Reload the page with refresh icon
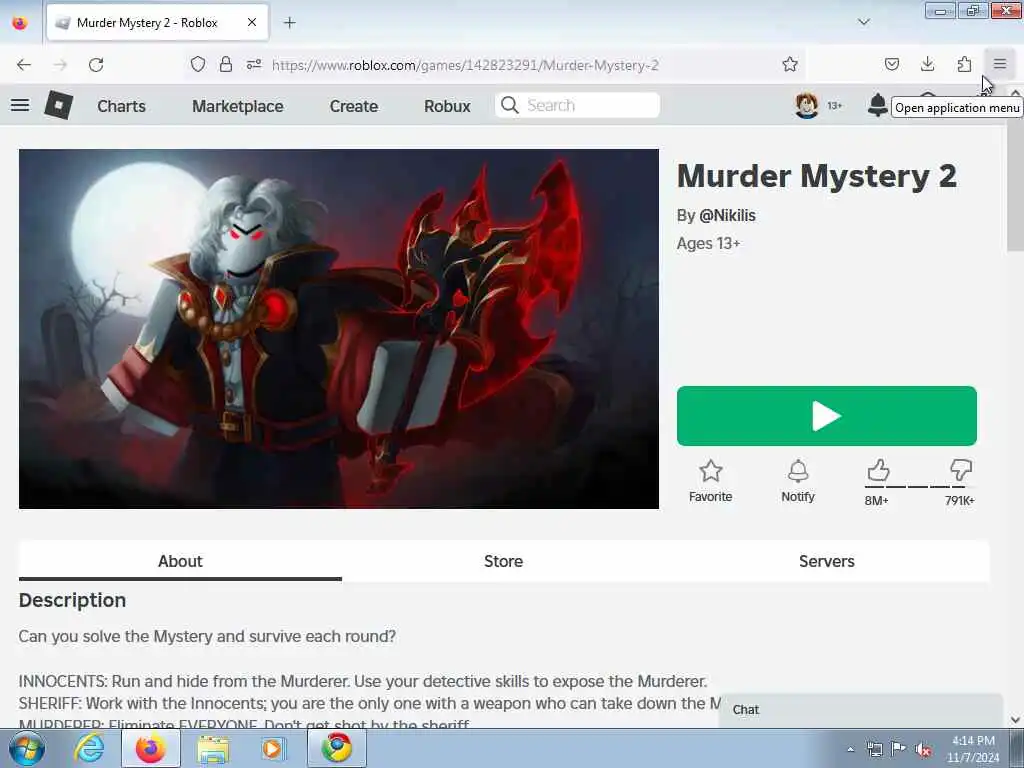The width and height of the screenshot is (1024, 768). [x=96, y=65]
